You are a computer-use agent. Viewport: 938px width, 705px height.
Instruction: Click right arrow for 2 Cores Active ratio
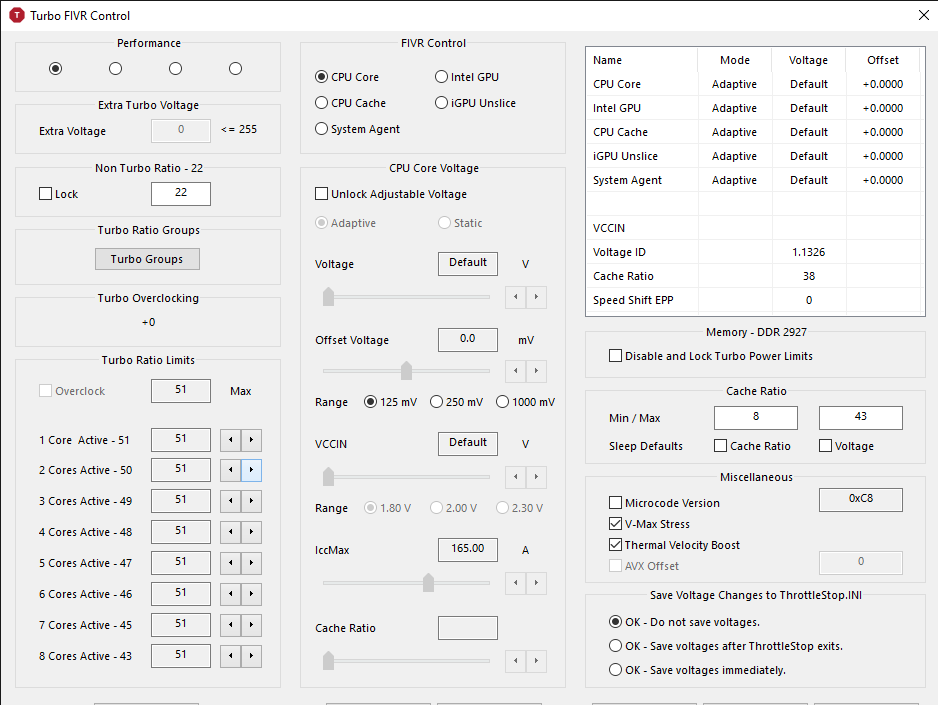251,470
